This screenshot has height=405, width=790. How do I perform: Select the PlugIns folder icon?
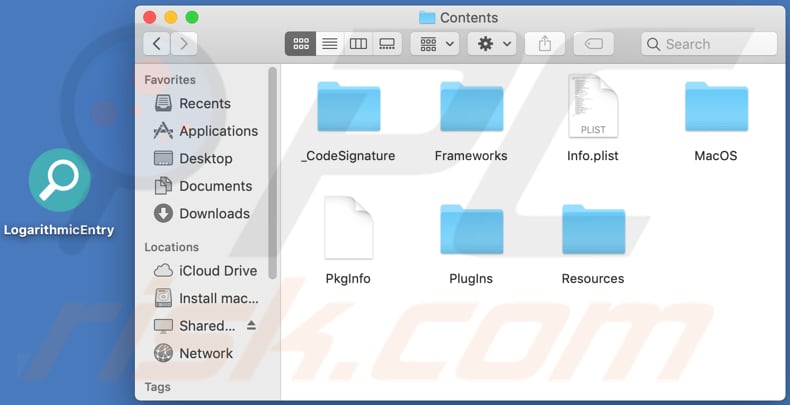472,229
